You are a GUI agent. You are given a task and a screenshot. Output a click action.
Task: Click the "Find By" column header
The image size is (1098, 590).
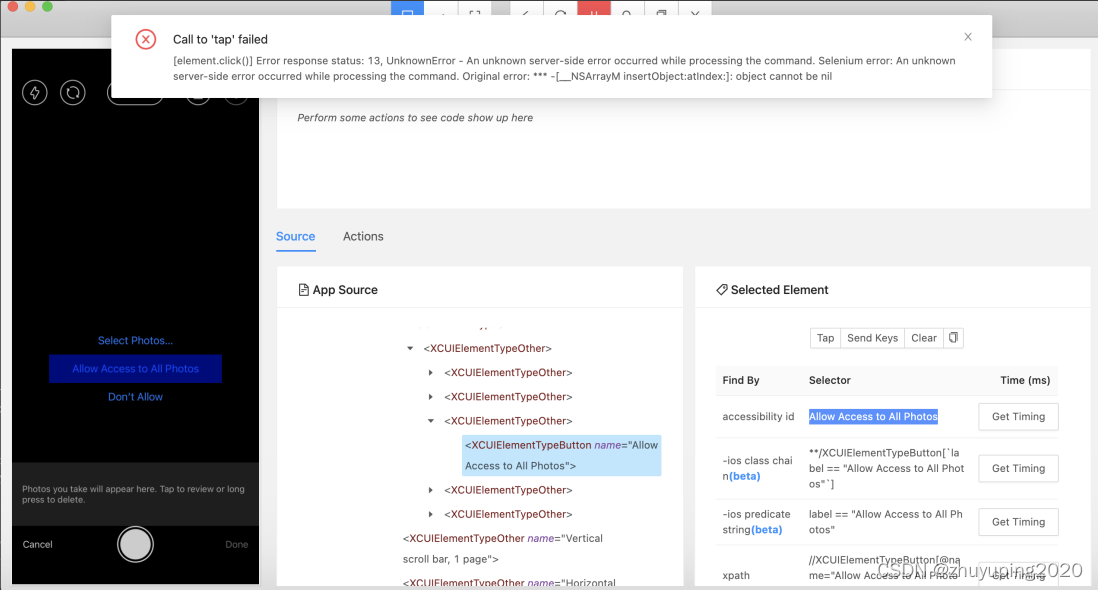741,380
